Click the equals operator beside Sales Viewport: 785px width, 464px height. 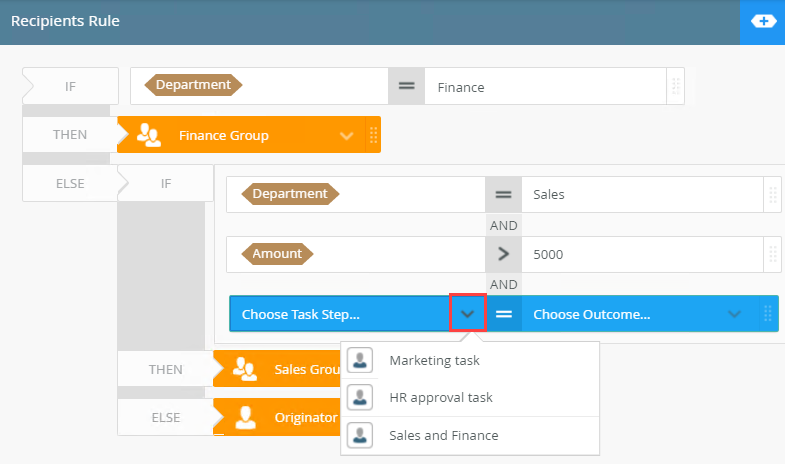click(503, 194)
